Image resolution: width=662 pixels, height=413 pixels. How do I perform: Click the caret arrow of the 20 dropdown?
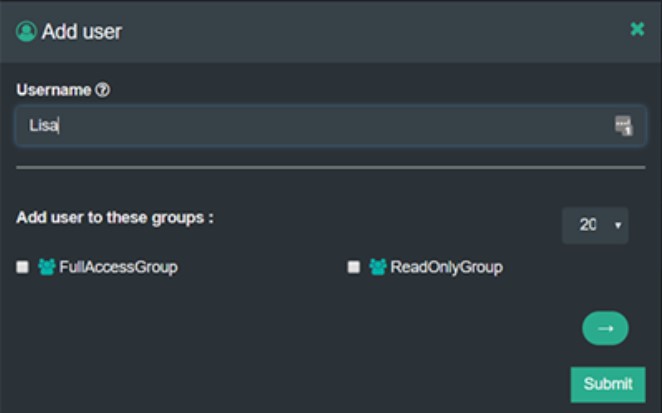point(617,226)
